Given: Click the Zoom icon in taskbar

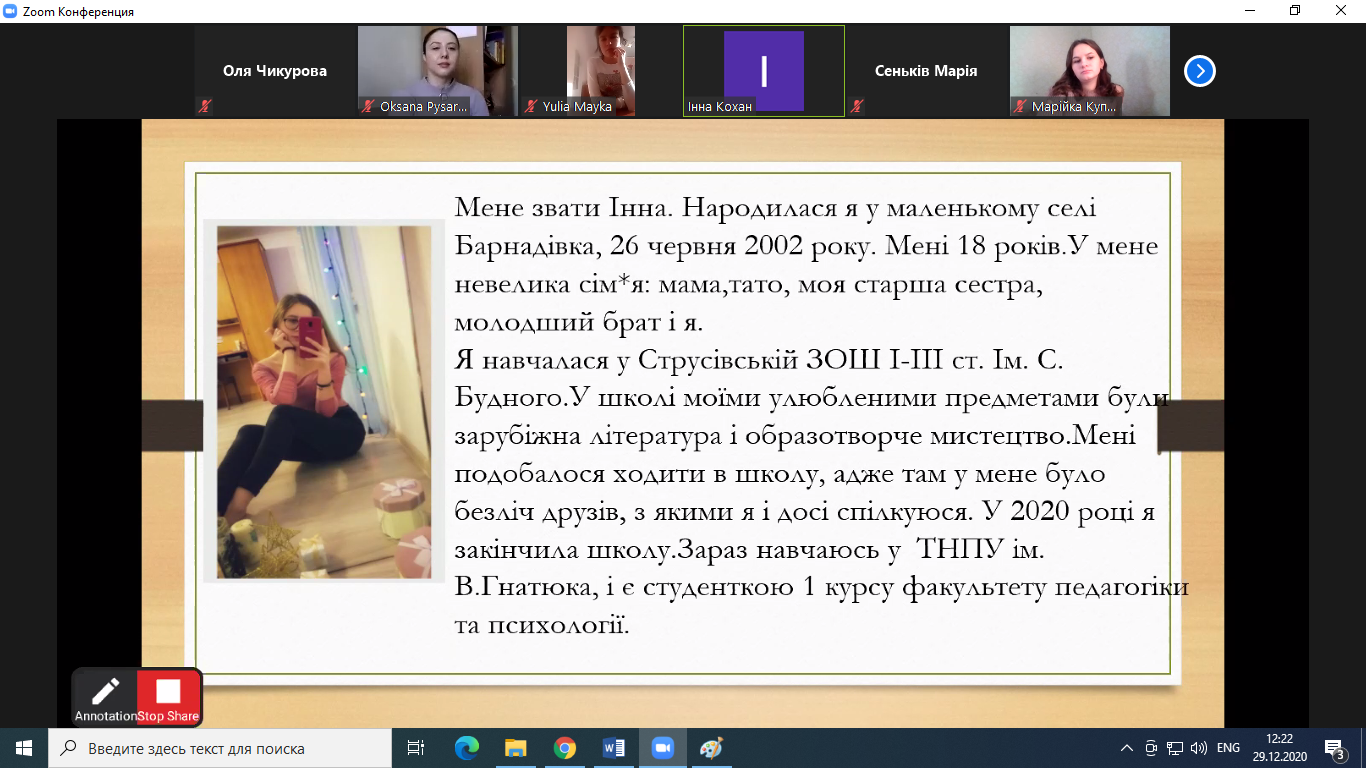Looking at the screenshot, I should (662, 748).
